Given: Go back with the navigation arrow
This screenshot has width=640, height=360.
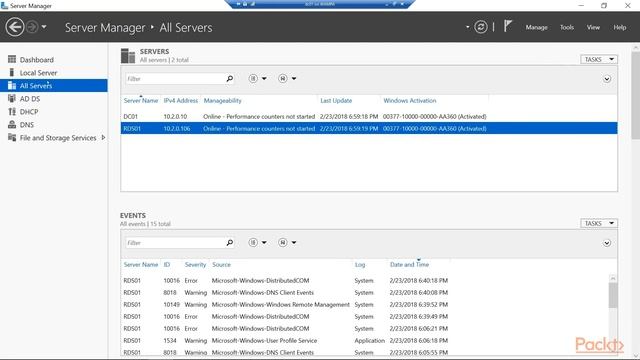Looking at the screenshot, I should tap(15, 27).
